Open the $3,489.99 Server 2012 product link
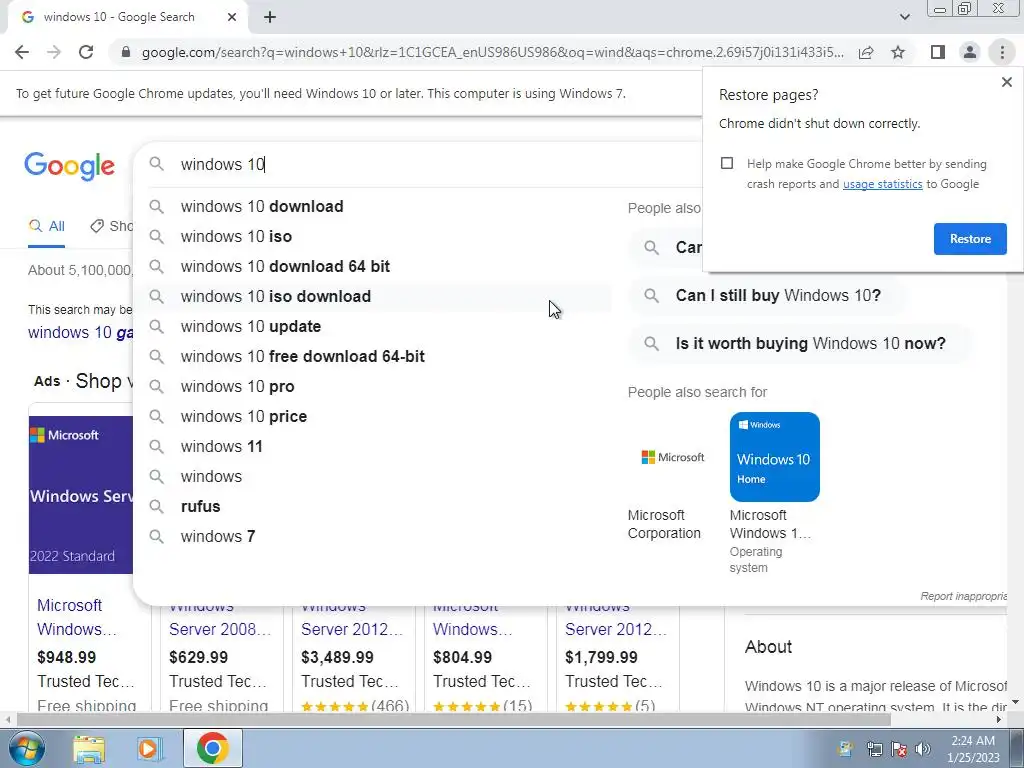This screenshot has height=768, width=1024. [x=351, y=630]
